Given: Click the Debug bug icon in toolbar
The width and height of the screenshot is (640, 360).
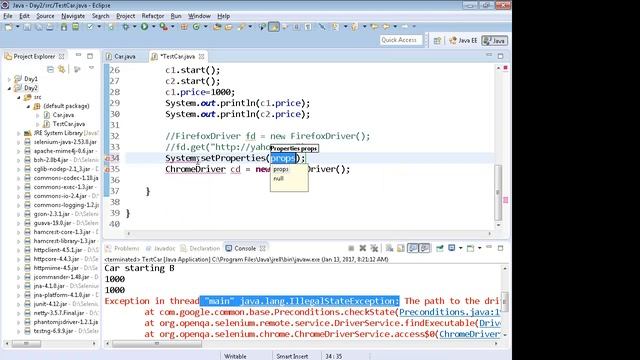Looking at the screenshot, I should tap(126, 27).
